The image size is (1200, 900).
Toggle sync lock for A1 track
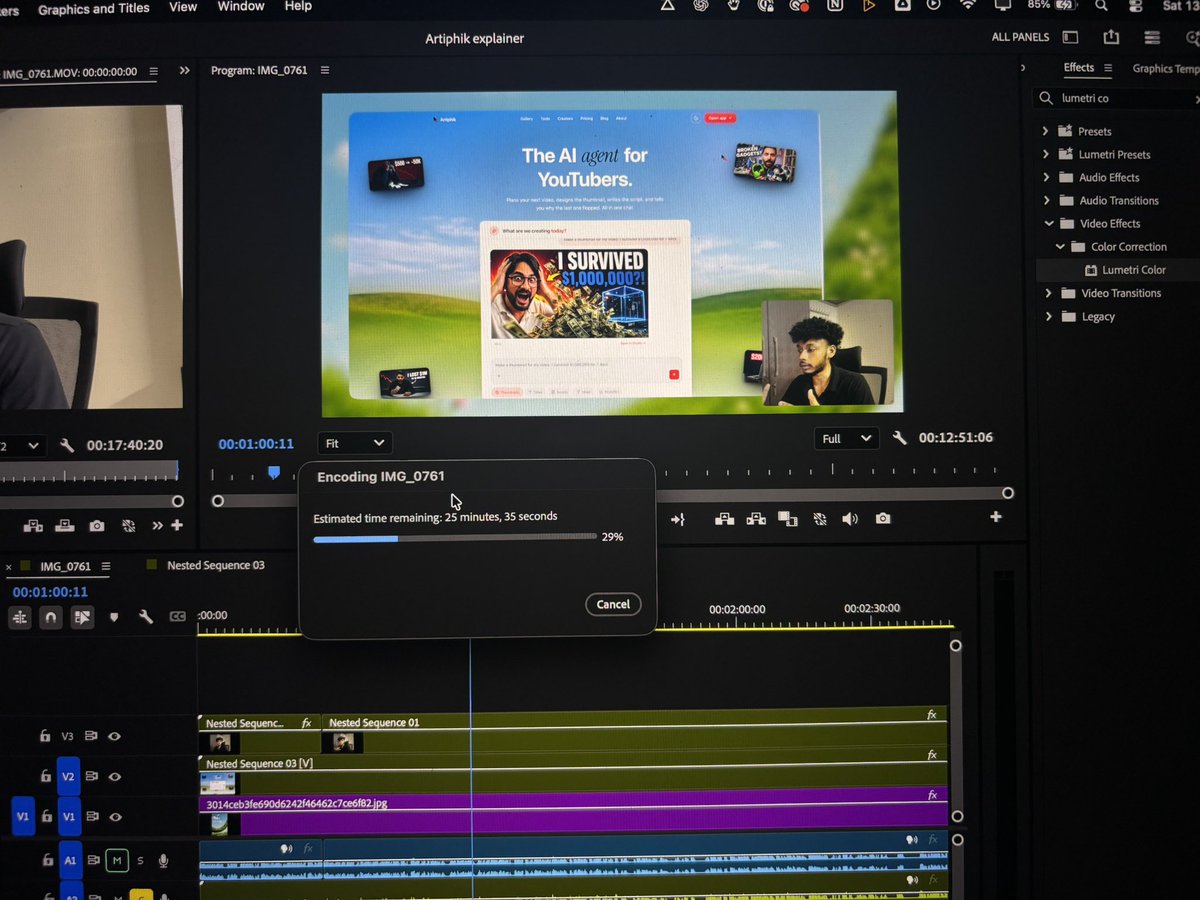(93, 860)
